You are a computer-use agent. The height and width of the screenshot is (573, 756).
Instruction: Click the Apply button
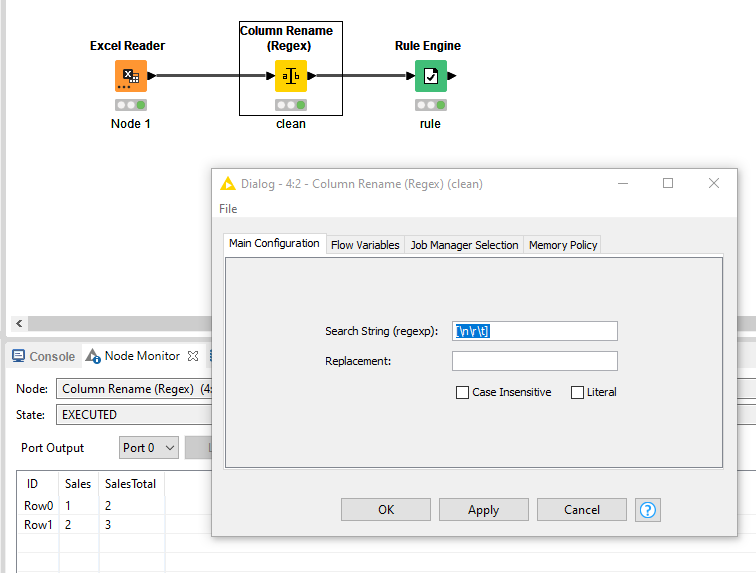[483, 510]
